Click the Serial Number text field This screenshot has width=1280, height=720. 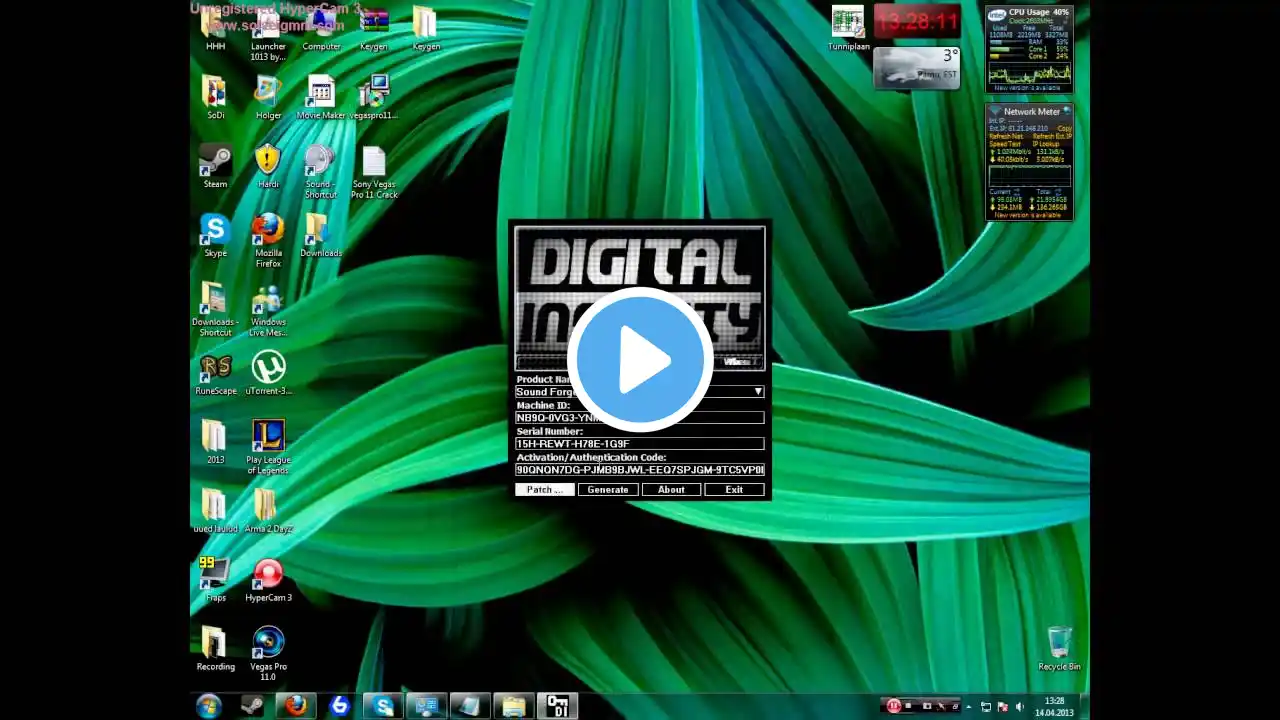(x=639, y=444)
